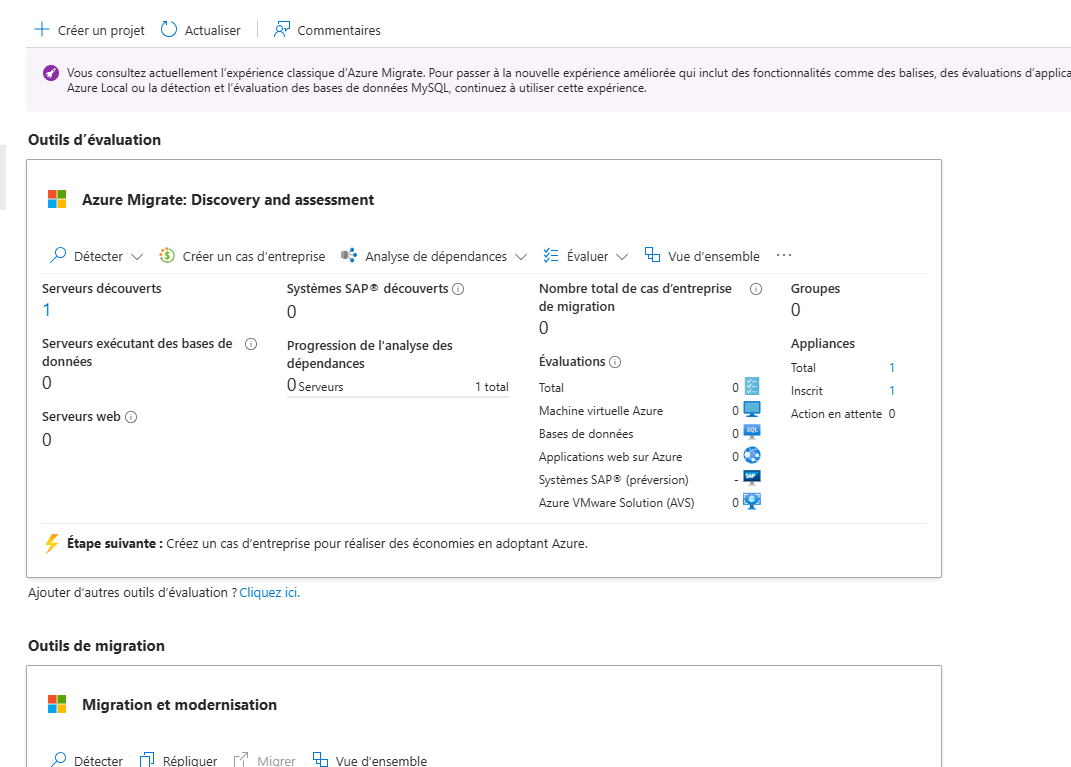Click the Machine virtuelle Azure monitor icon
This screenshot has height=767, width=1071.
(x=752, y=409)
